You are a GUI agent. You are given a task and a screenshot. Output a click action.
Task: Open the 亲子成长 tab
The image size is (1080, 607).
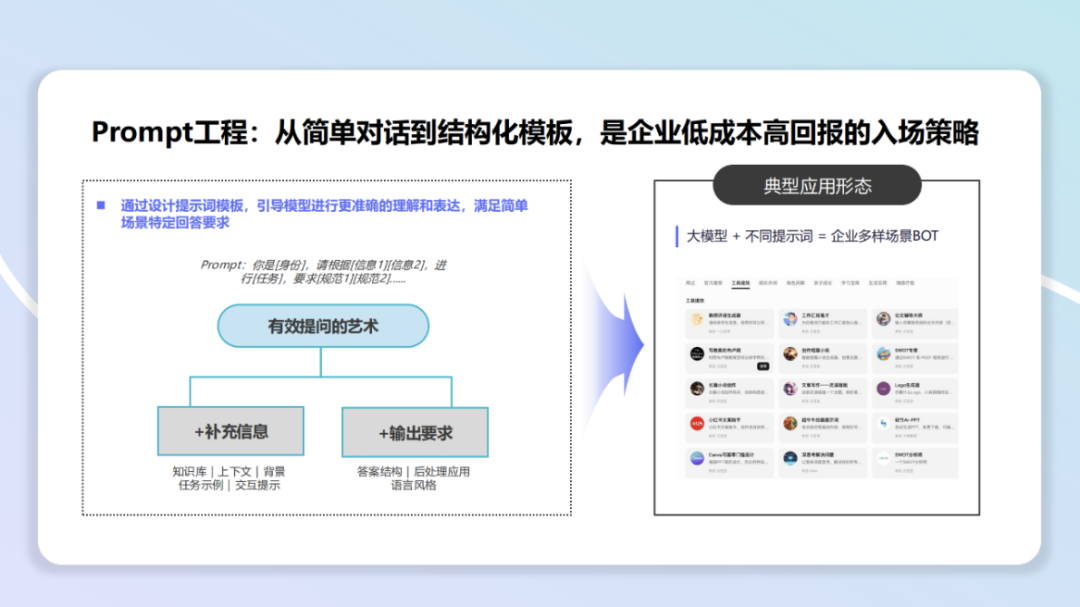pyautogui.click(x=823, y=283)
